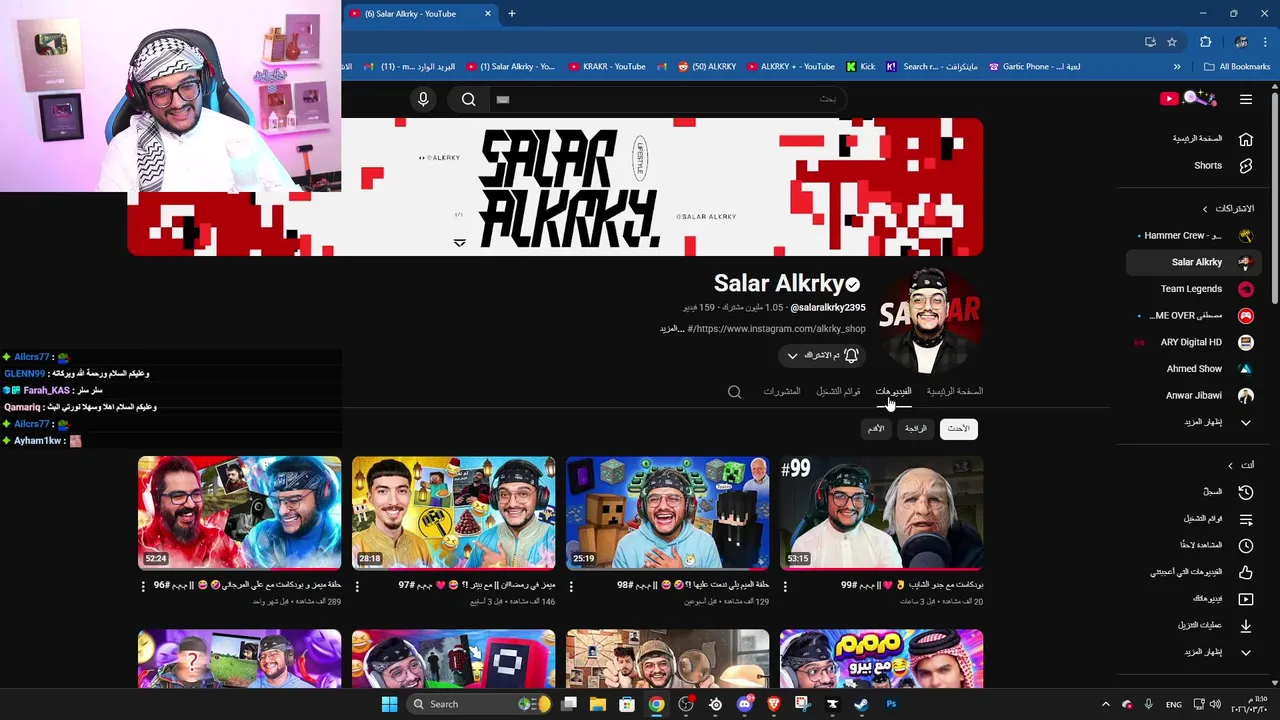Open Anwar Jibawi subscription channel
This screenshot has height=720, width=1280.
pyautogui.click(x=1192, y=395)
